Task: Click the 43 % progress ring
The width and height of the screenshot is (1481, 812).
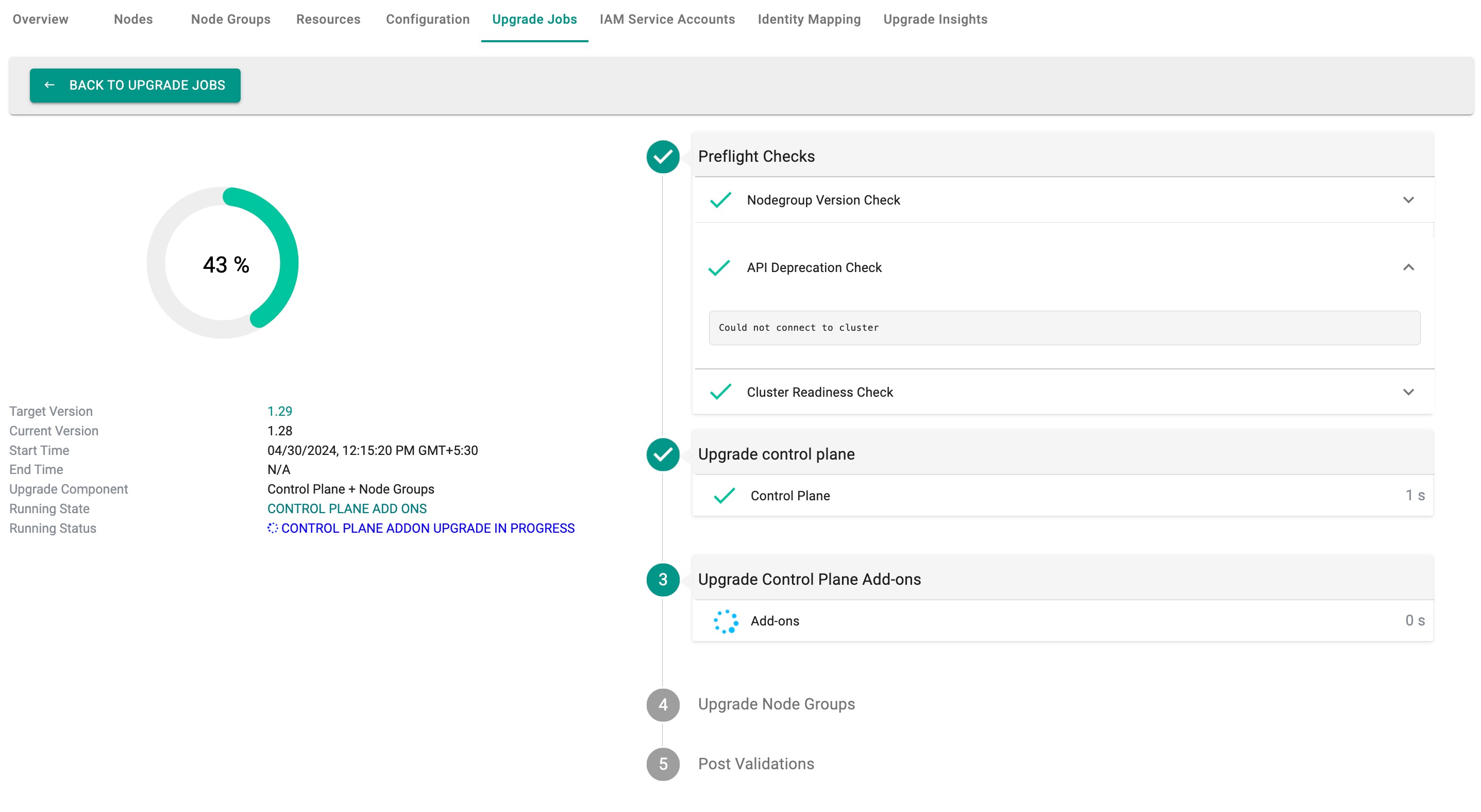Action: (223, 263)
